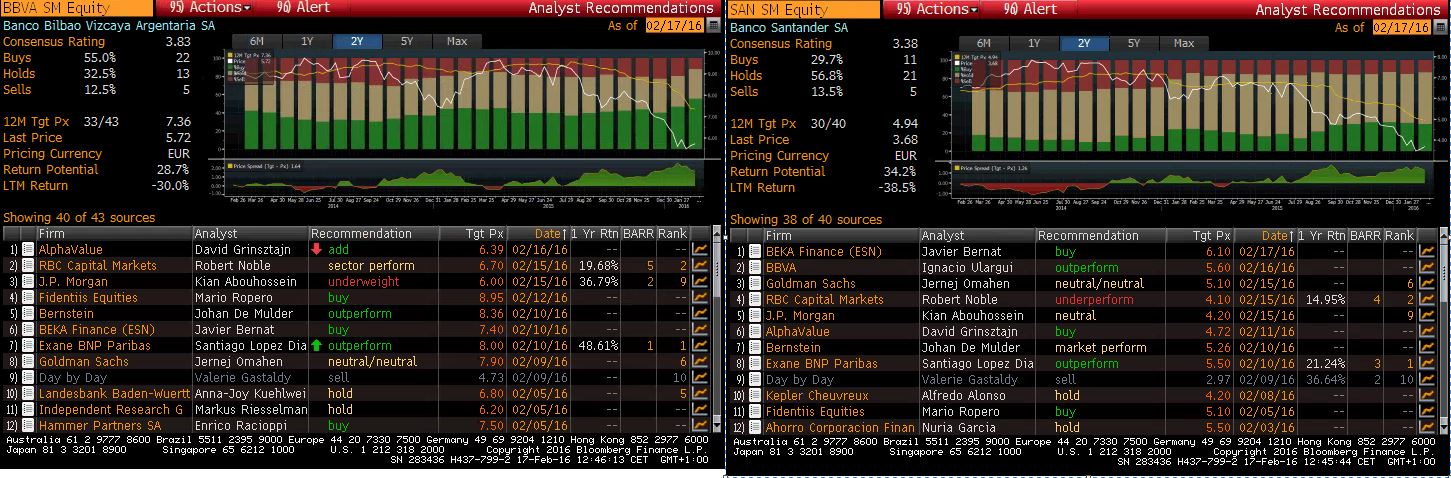Open BEKA Finance document icon in SAN window
The image size is (1451, 478).
[x=755, y=252]
